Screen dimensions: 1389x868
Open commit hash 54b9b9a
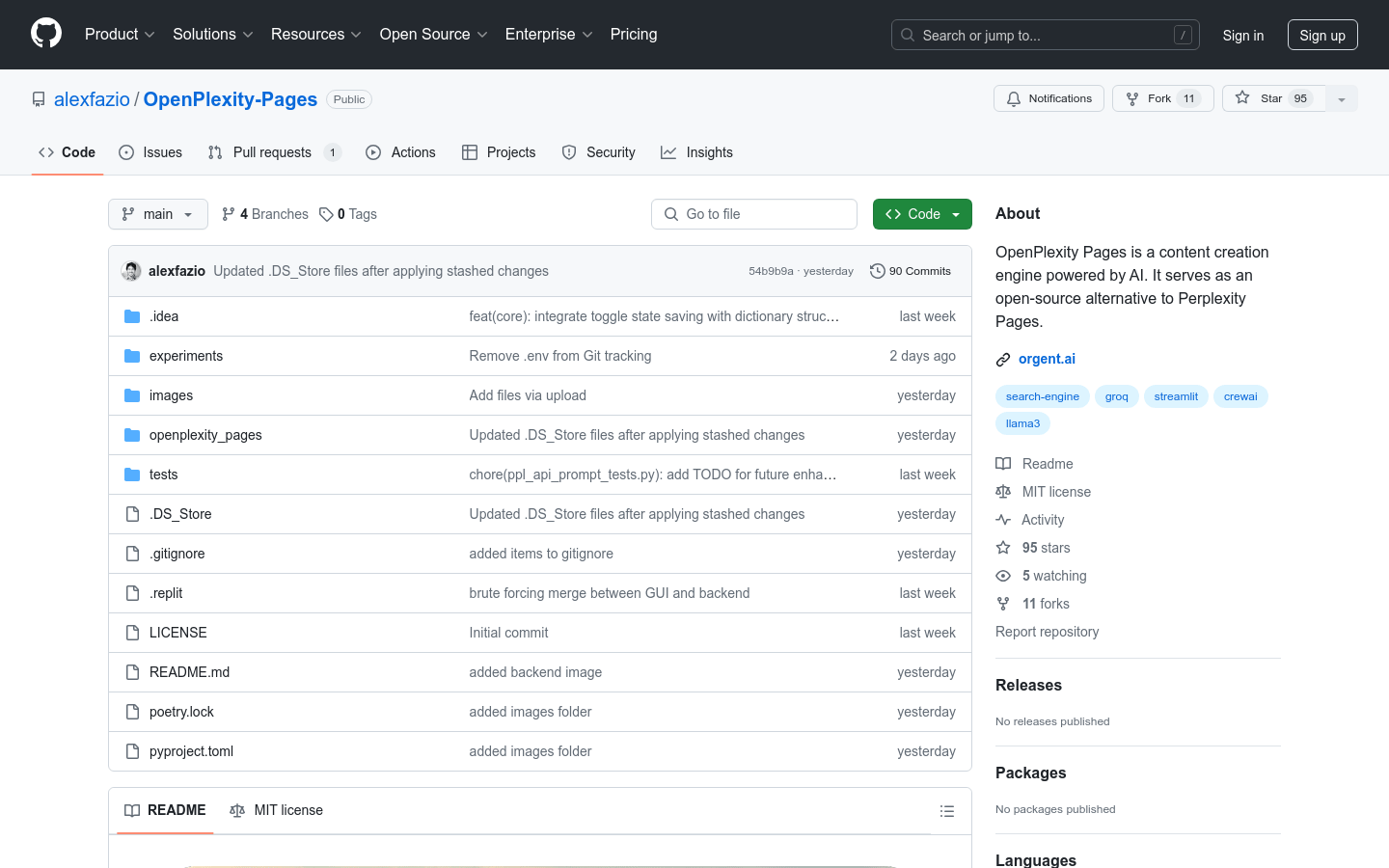pos(771,271)
